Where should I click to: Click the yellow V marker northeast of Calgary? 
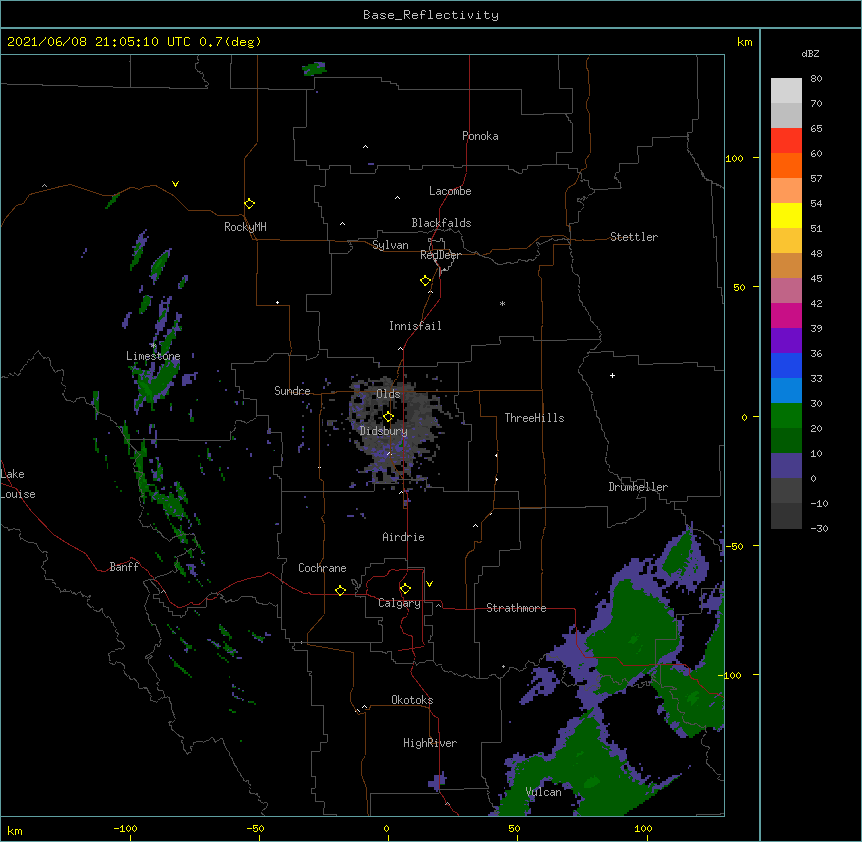tap(429, 584)
